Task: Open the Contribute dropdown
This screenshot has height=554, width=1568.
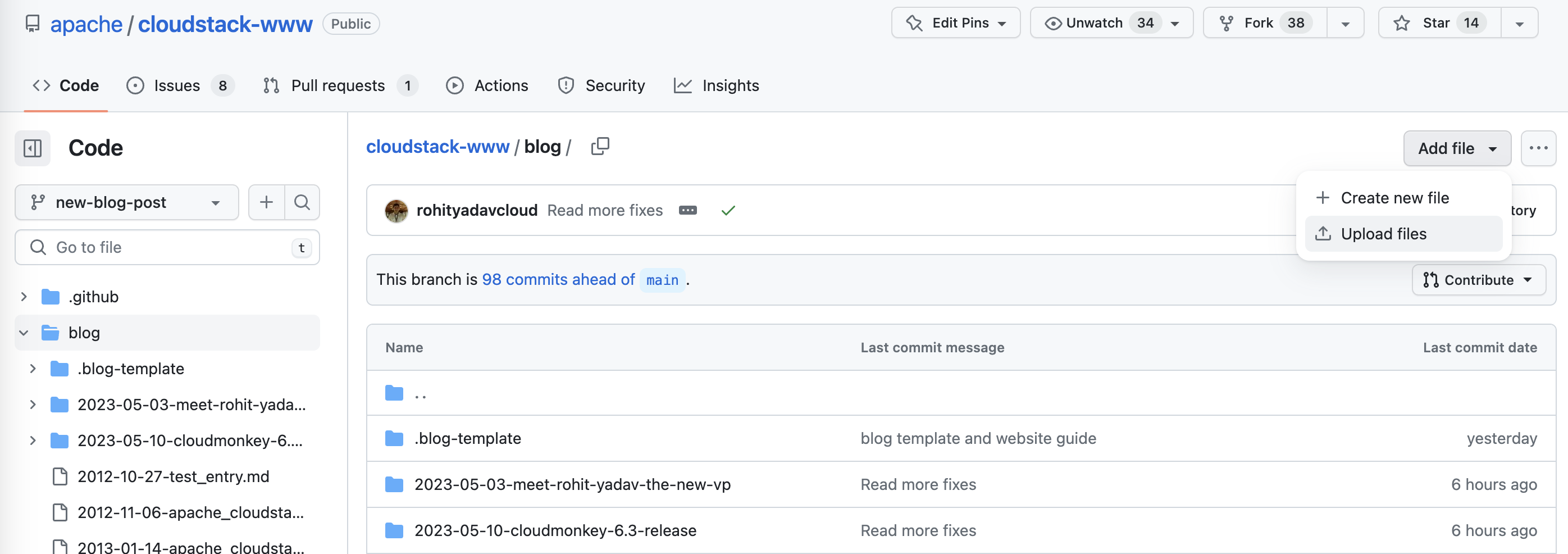Action: pyautogui.click(x=1478, y=280)
